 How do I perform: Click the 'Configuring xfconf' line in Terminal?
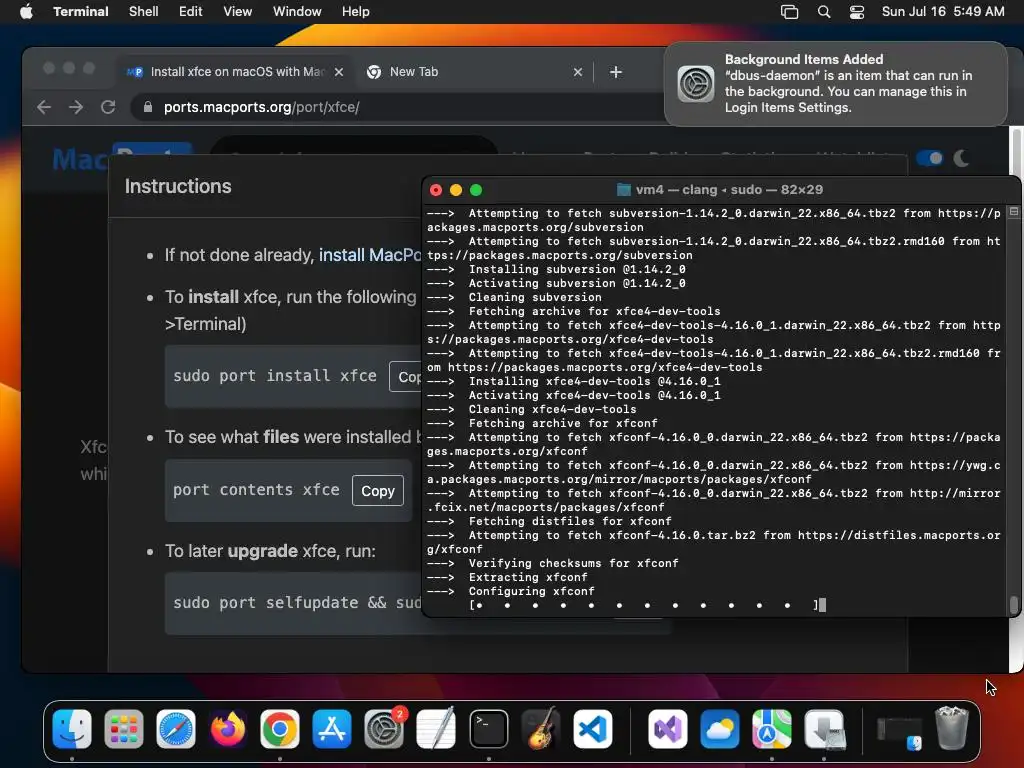click(x=531, y=591)
